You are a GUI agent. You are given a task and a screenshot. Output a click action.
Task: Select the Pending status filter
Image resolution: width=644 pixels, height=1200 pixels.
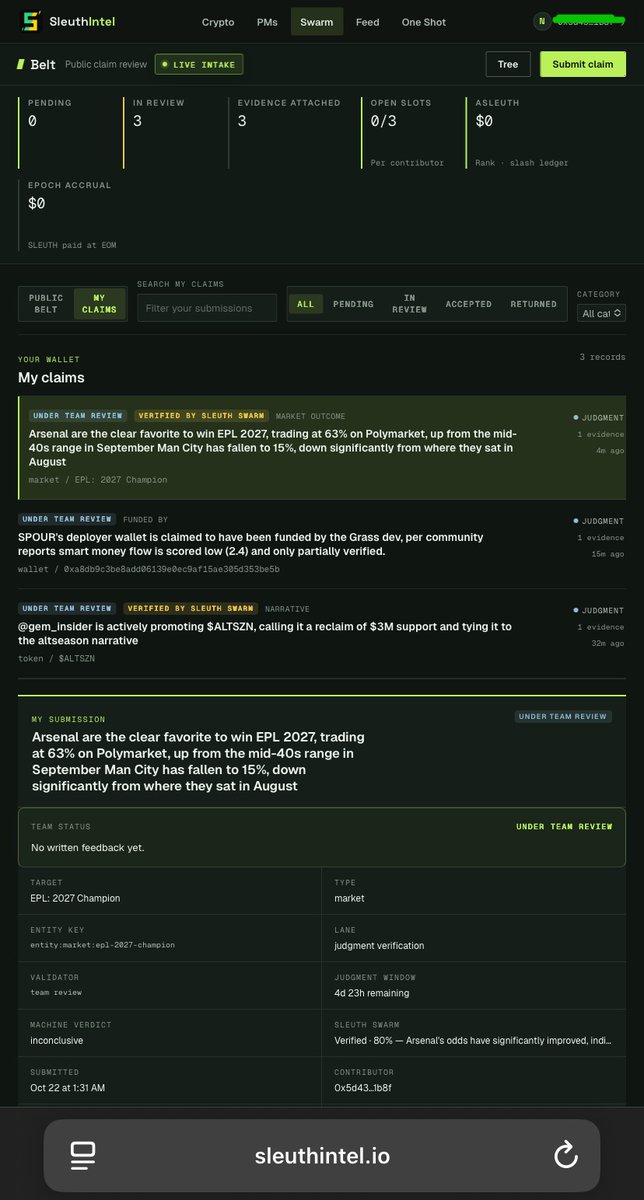pyautogui.click(x=353, y=304)
